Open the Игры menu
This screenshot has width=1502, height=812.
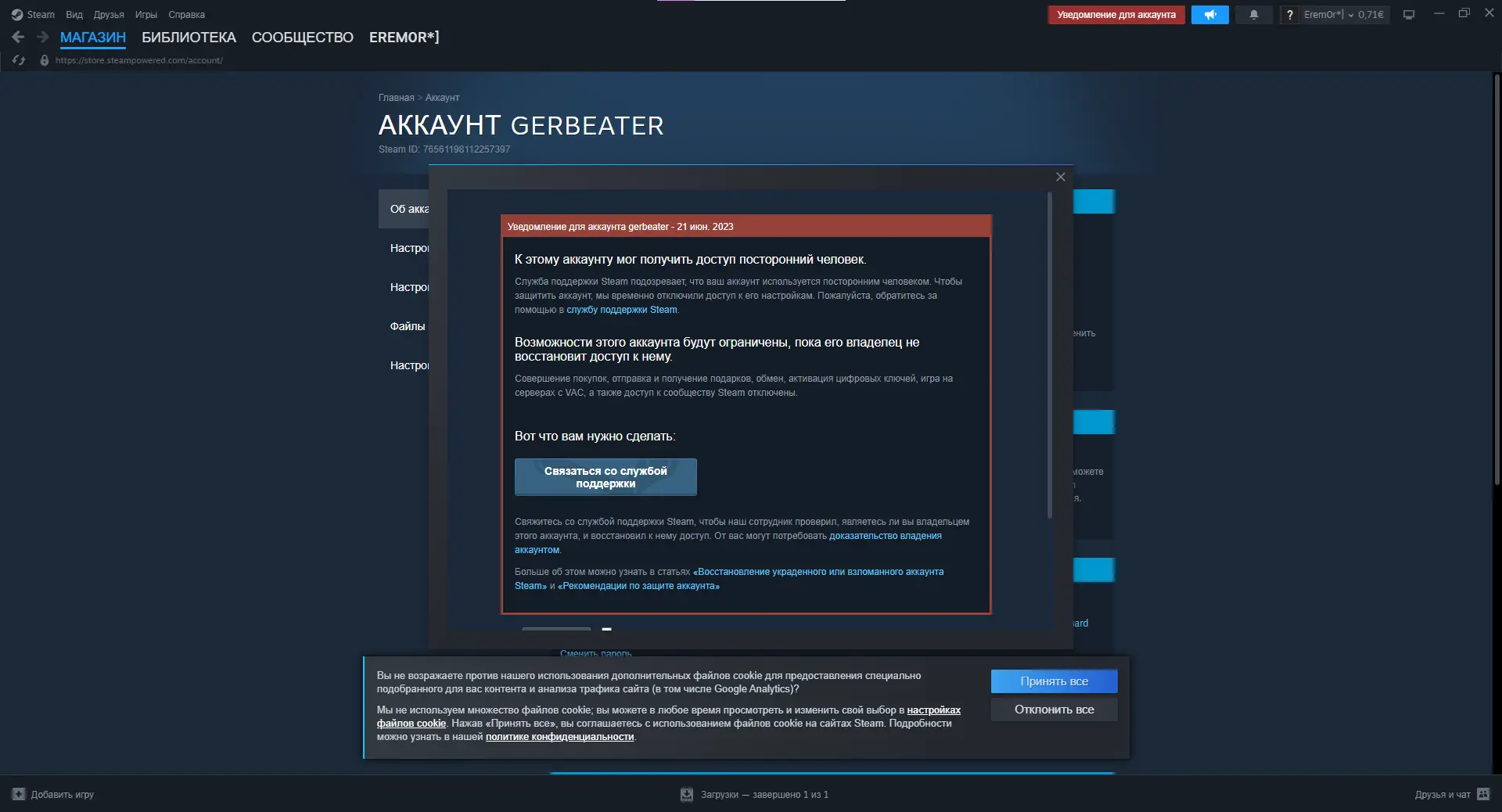pos(146,15)
